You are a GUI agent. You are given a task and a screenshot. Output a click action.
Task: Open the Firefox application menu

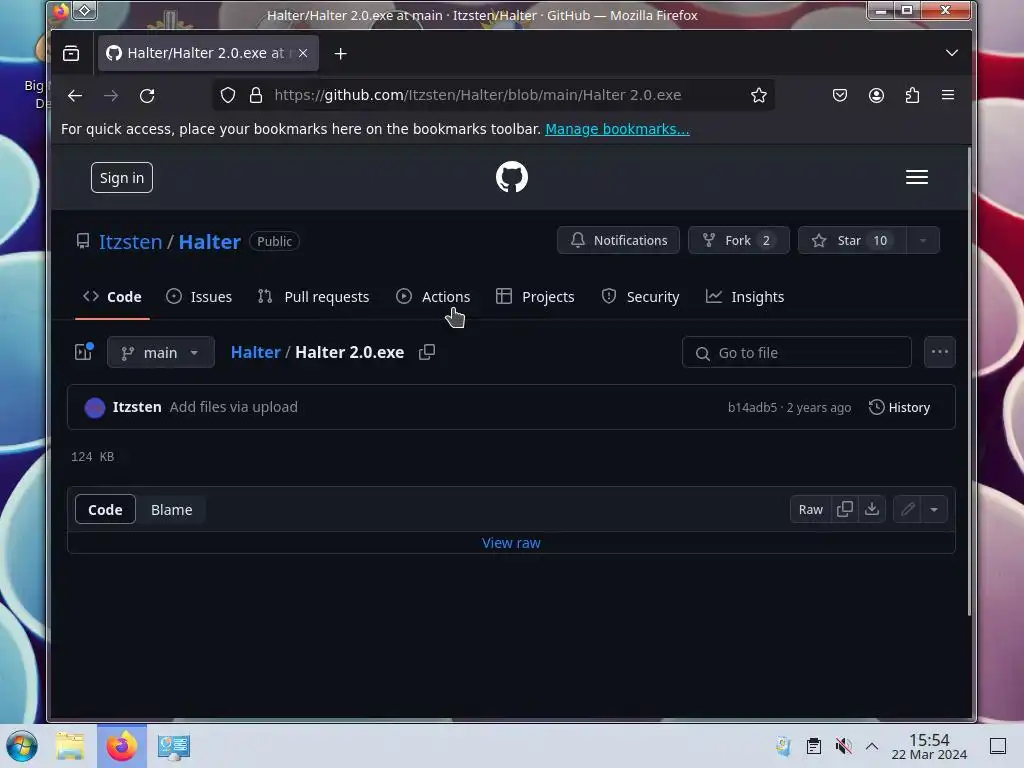[x=948, y=95]
